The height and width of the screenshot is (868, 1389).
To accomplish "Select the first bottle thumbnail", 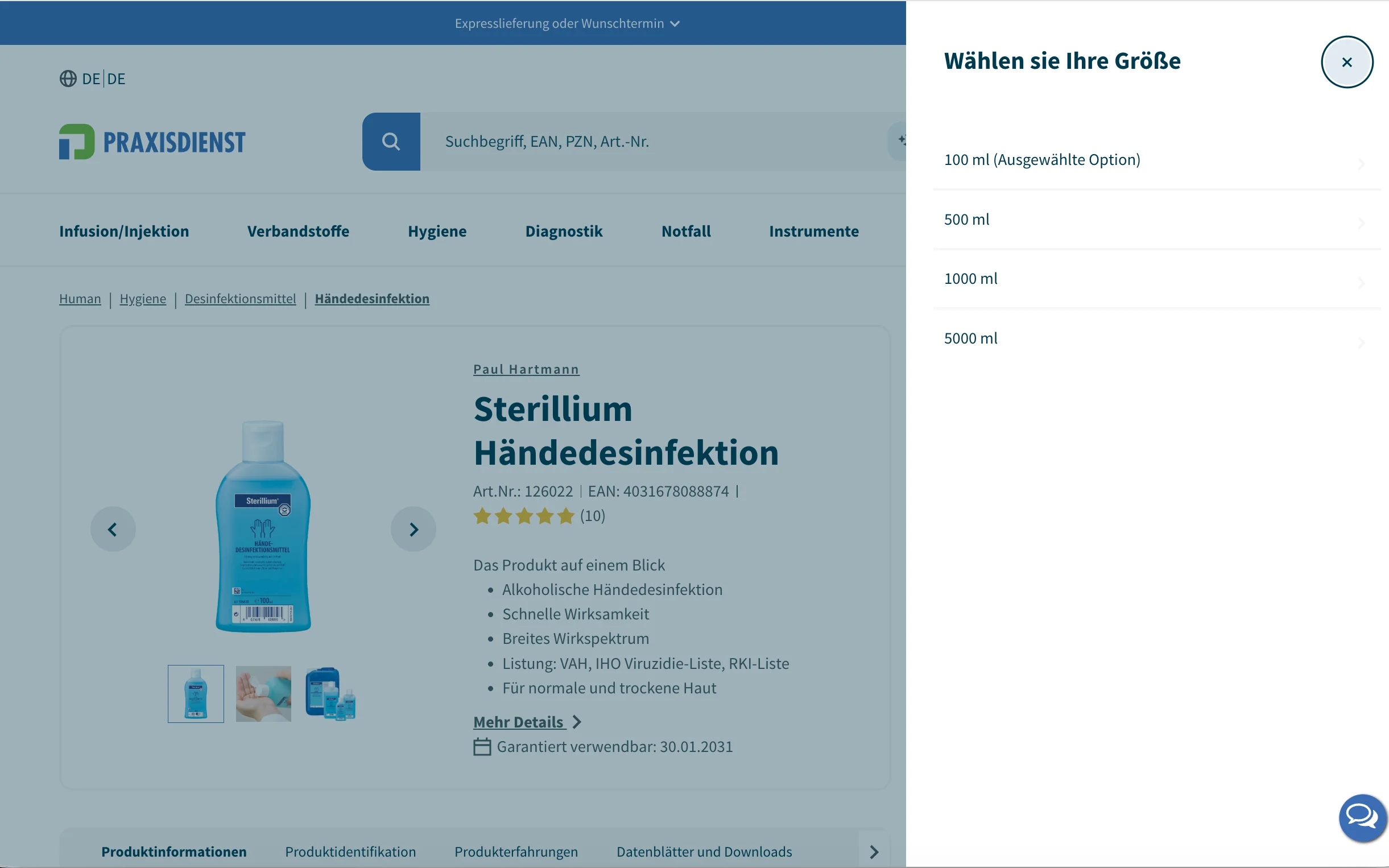I will coord(196,694).
